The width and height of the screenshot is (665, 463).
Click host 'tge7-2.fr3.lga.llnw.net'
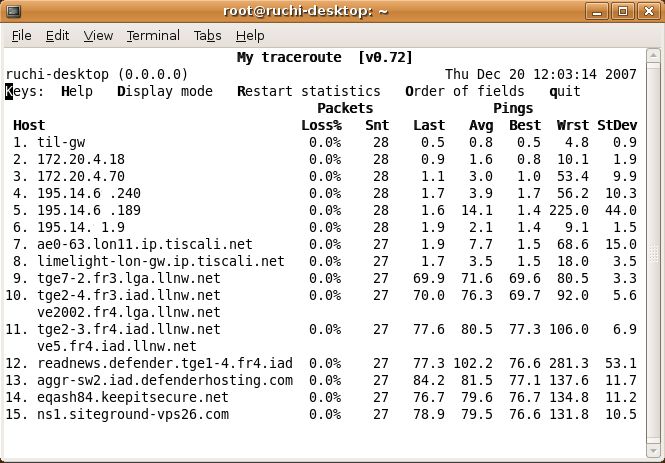click(129, 279)
